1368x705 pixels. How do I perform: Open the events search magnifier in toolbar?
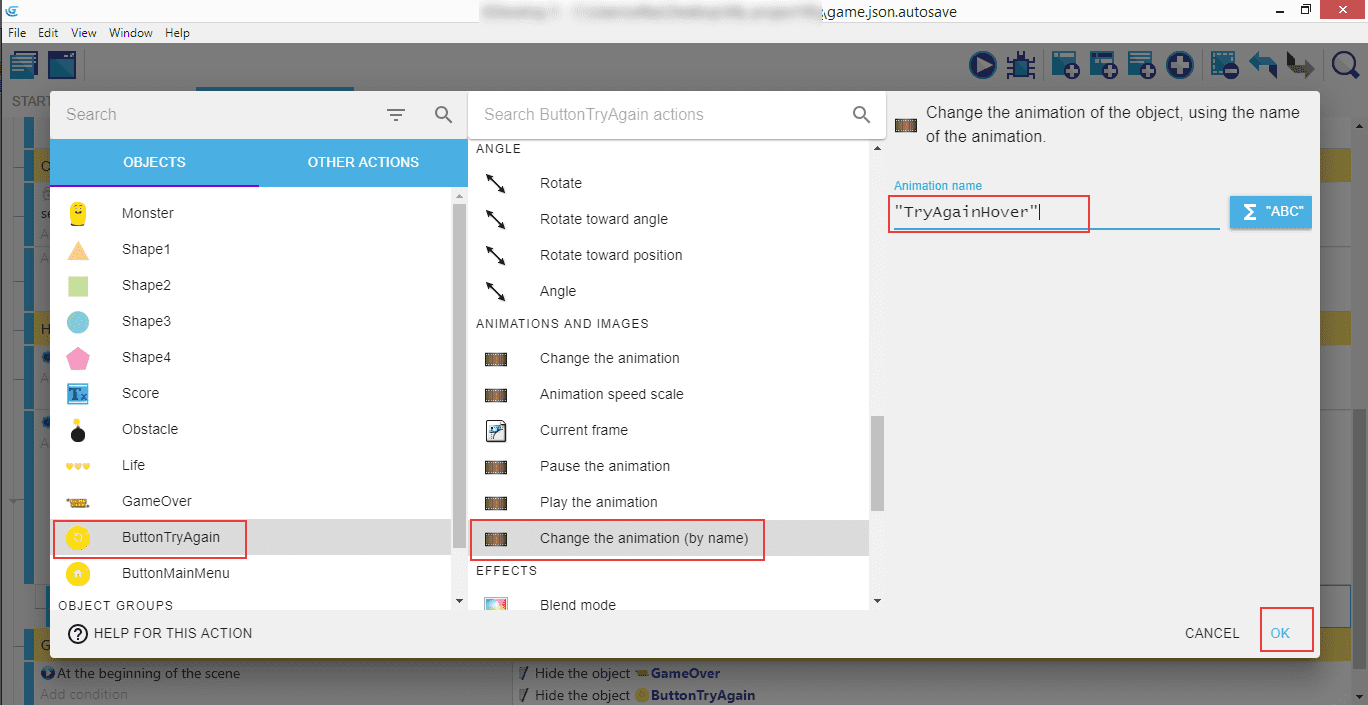pyautogui.click(x=1345, y=66)
